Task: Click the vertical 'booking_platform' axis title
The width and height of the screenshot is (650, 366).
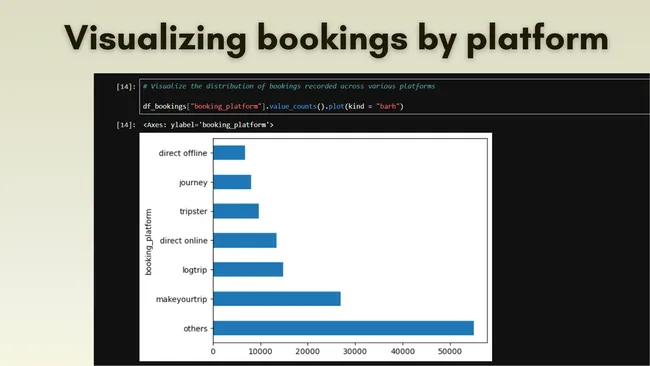Action: click(x=148, y=242)
